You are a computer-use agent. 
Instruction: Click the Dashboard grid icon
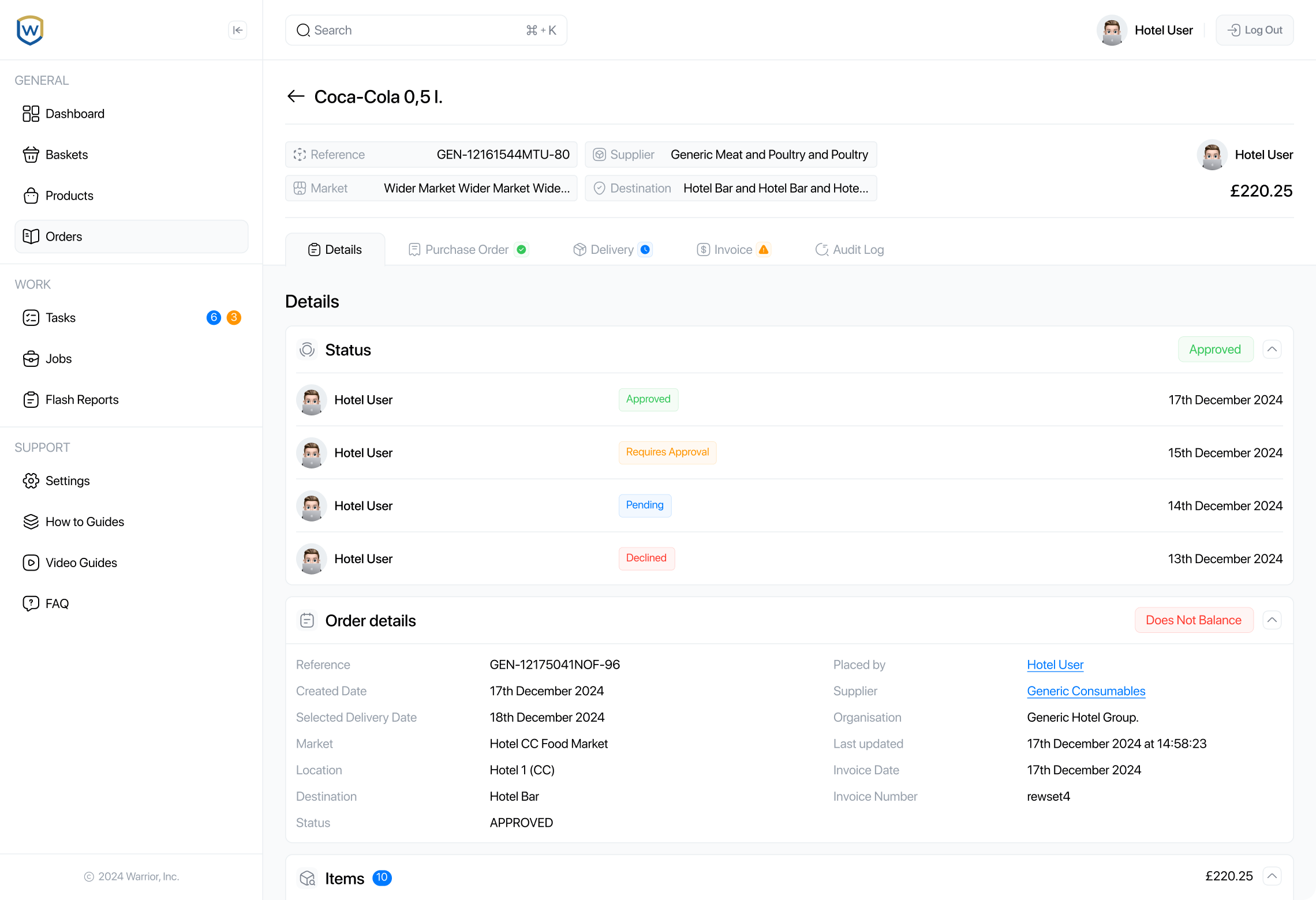[x=31, y=114]
